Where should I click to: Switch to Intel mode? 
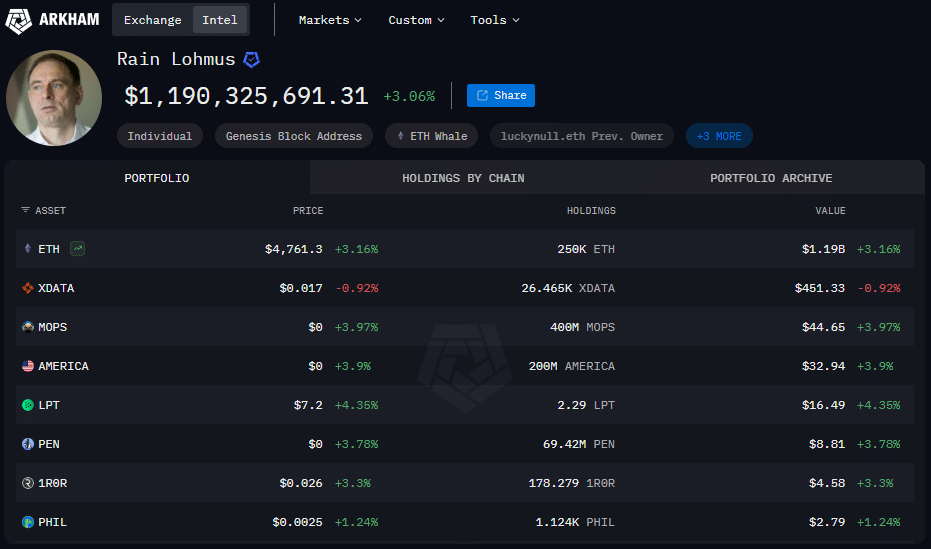tap(220, 20)
